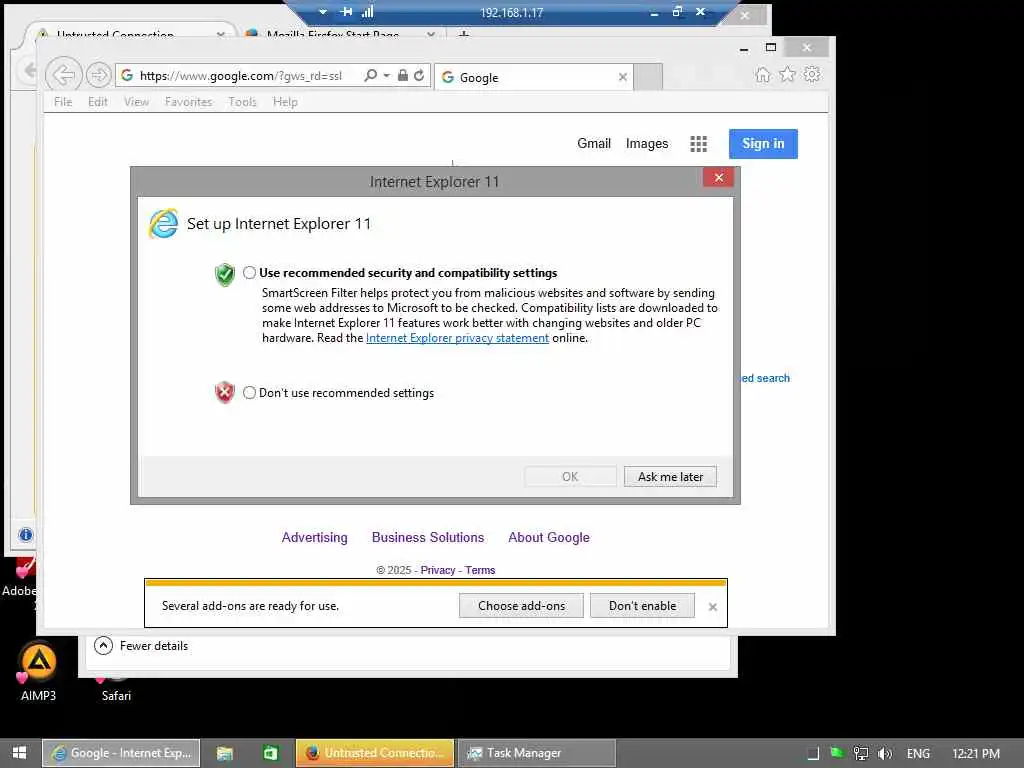Open the AIMP3 desktop shortcut
Image resolution: width=1024 pixels, height=768 pixels.
tap(38, 671)
